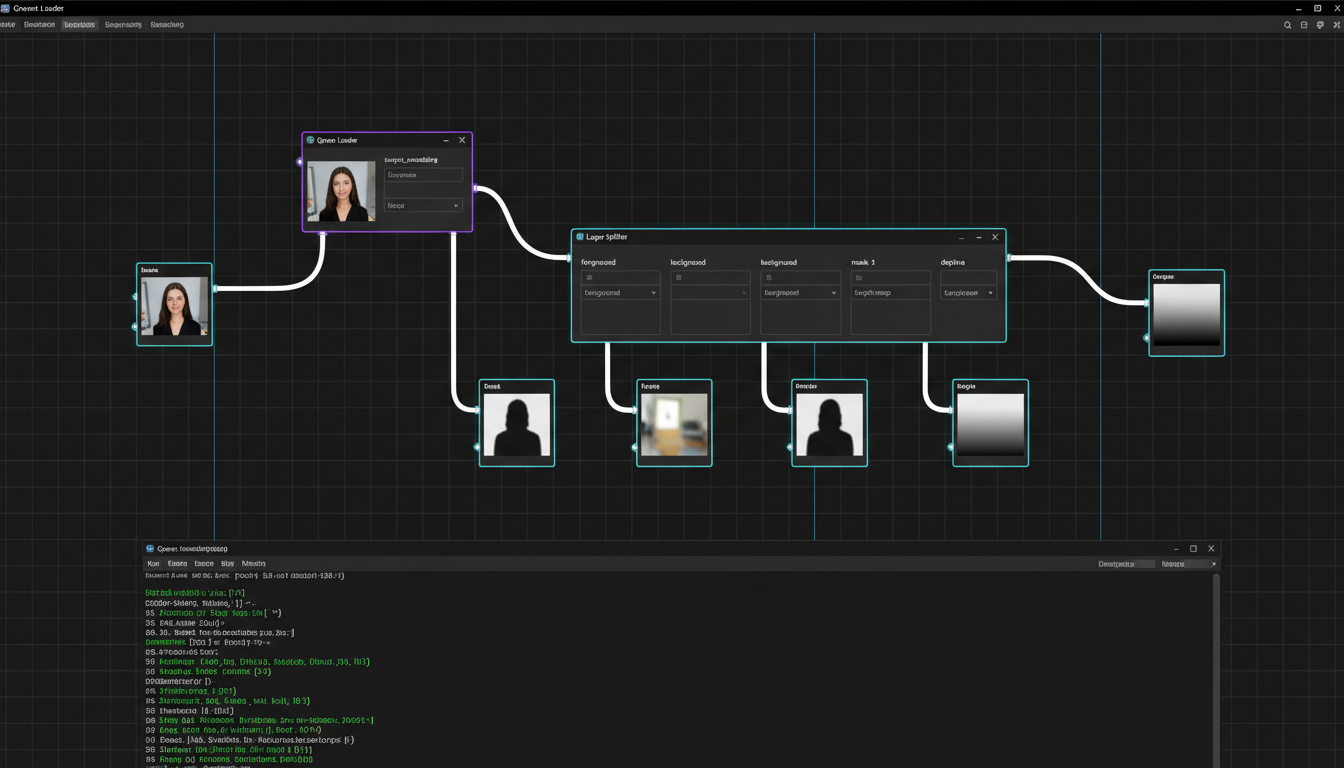Click the console window's title bar icon
Image resolution: width=1344 pixels, height=768 pixels.
point(149,548)
